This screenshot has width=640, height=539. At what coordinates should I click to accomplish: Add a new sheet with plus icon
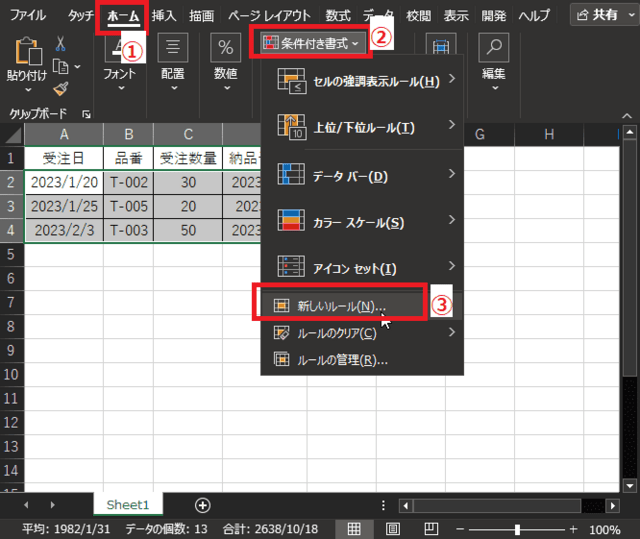pos(203,505)
